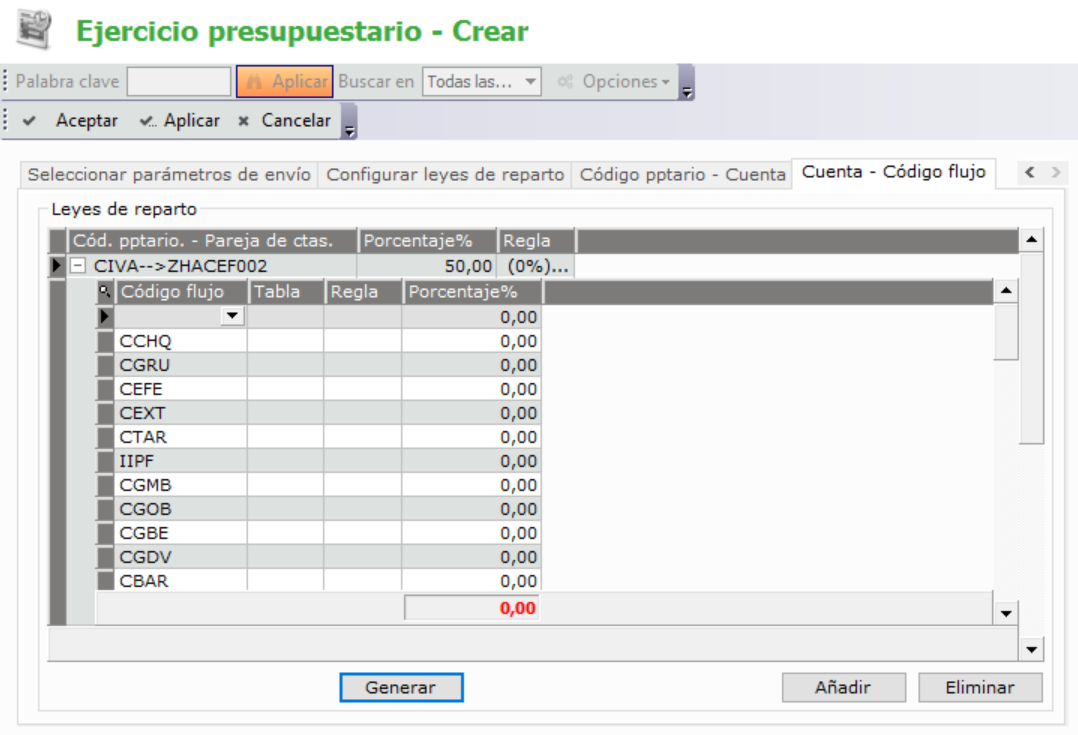Viewport: 1078px width, 735px height.
Task: Click the Eliminar button
Action: tap(980, 688)
